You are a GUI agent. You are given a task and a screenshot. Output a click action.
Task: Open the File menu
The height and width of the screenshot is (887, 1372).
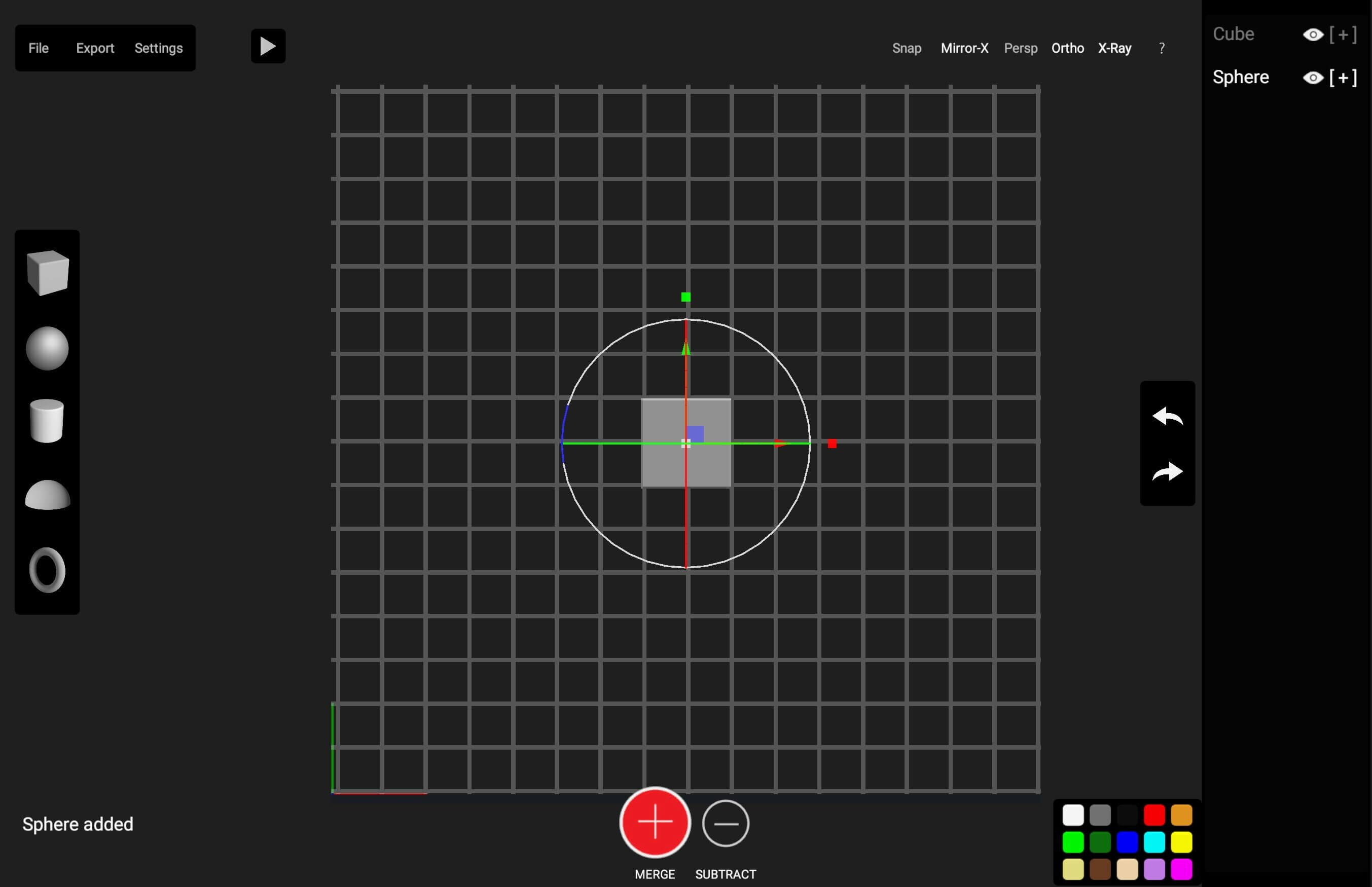coord(39,48)
